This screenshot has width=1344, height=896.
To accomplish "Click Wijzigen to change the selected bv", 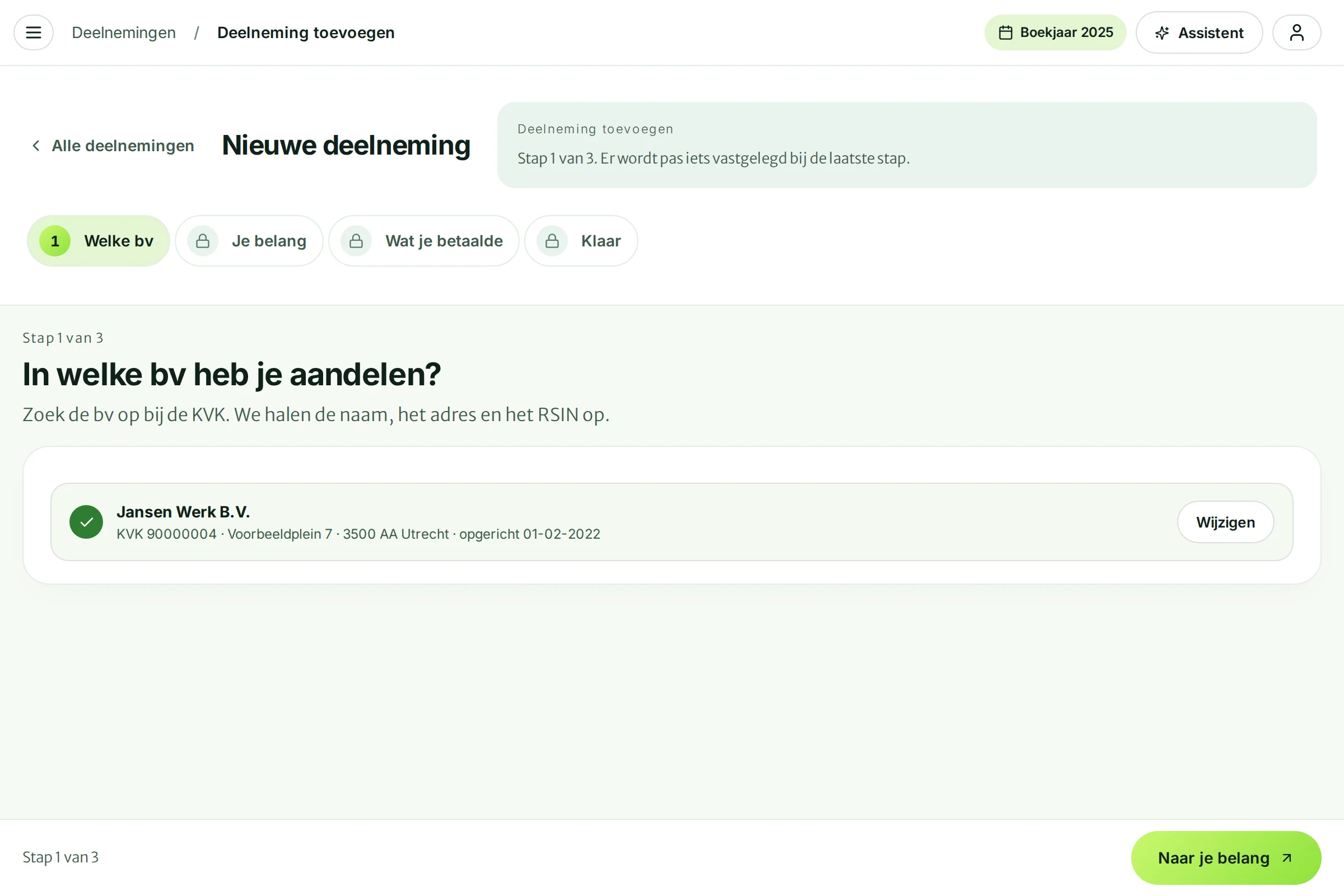I will [1226, 522].
